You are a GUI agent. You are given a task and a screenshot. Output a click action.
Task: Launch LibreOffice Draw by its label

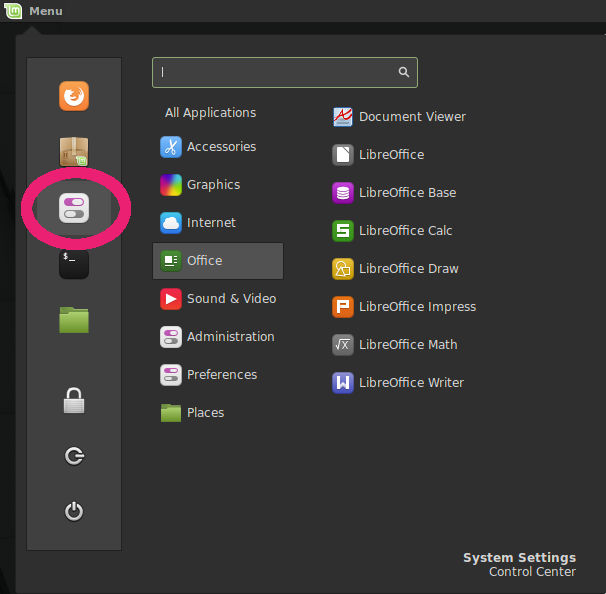[x=409, y=269]
